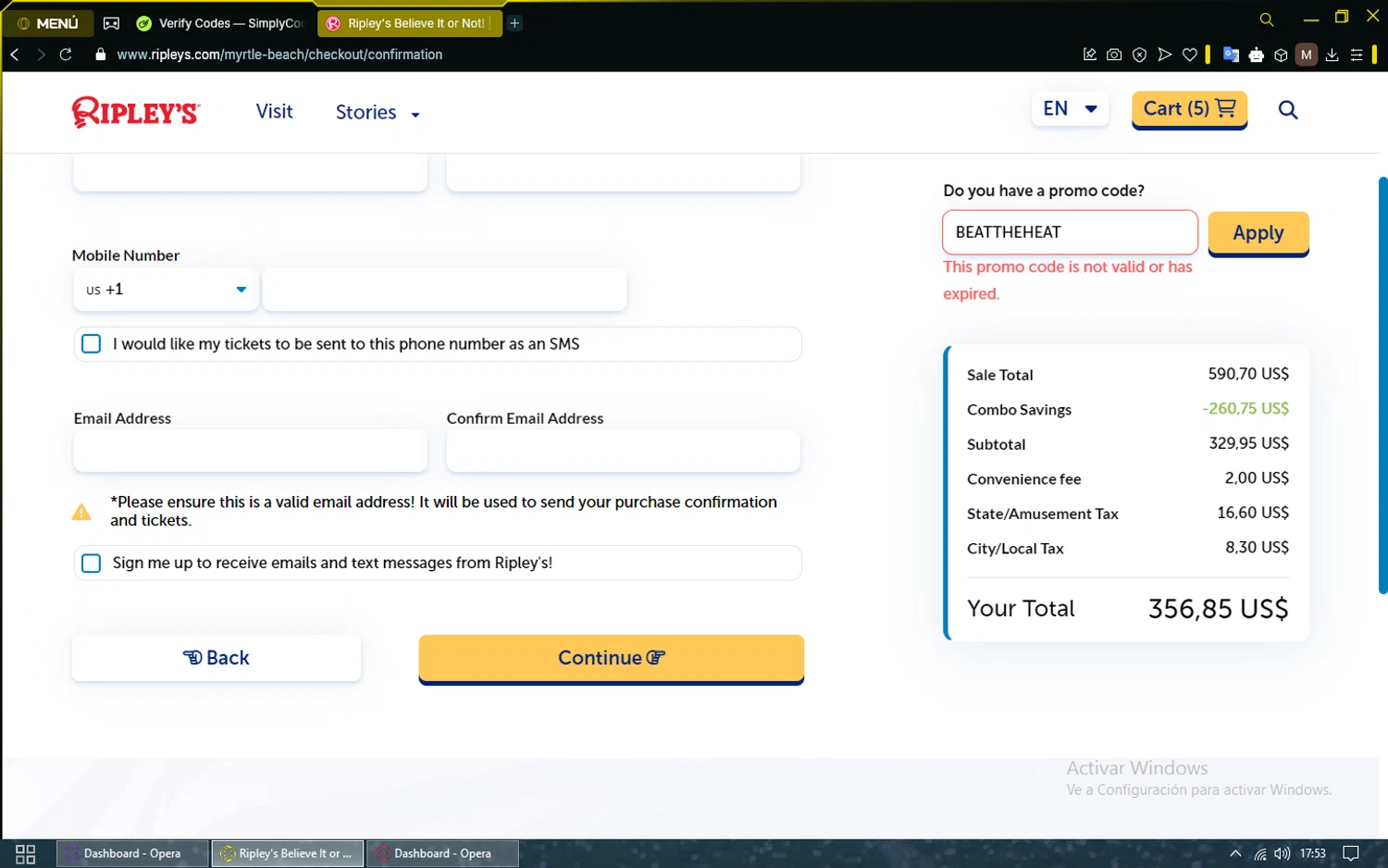Click the 'This promo code is not valid' message
Viewport: 1388px width, 868px height.
tap(1068, 280)
